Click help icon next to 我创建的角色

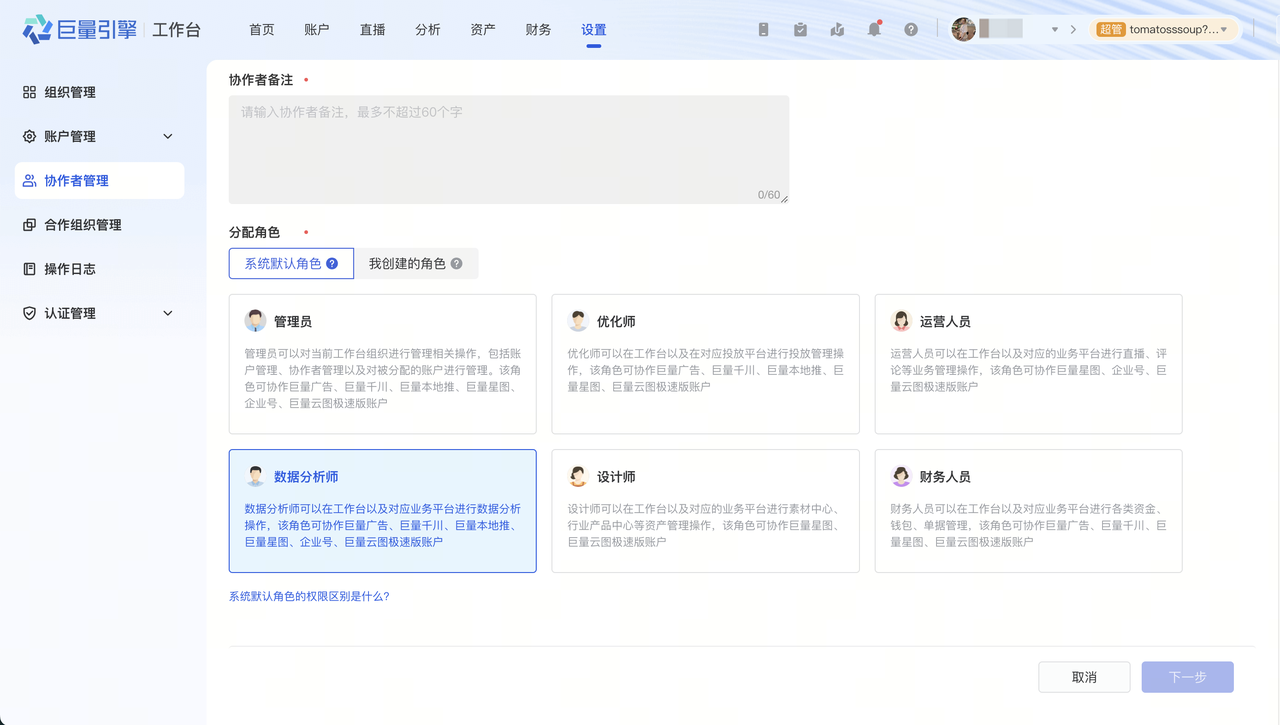456,264
